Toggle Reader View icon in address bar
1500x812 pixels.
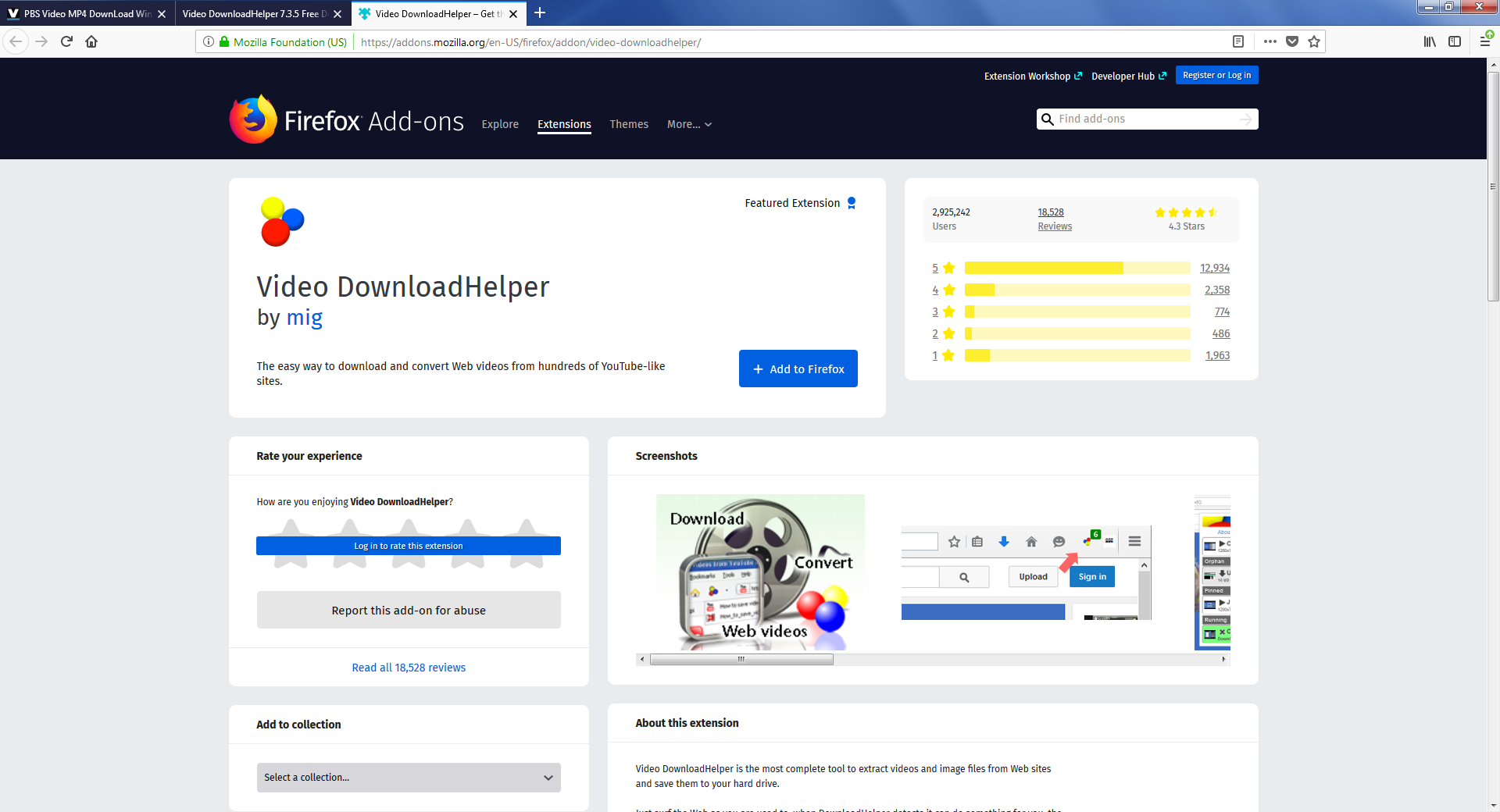(1238, 41)
